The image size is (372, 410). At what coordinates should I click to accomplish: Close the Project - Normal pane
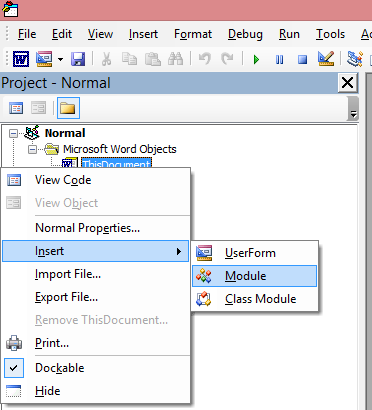tap(348, 82)
